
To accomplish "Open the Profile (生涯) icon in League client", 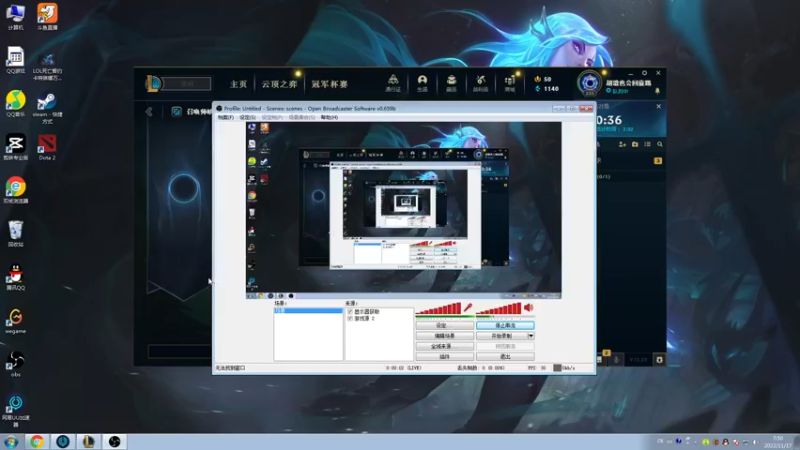I will coord(422,83).
